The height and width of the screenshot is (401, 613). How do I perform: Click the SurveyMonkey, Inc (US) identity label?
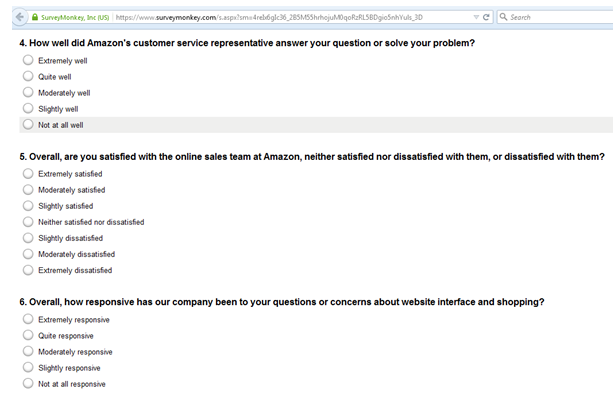tap(75, 18)
